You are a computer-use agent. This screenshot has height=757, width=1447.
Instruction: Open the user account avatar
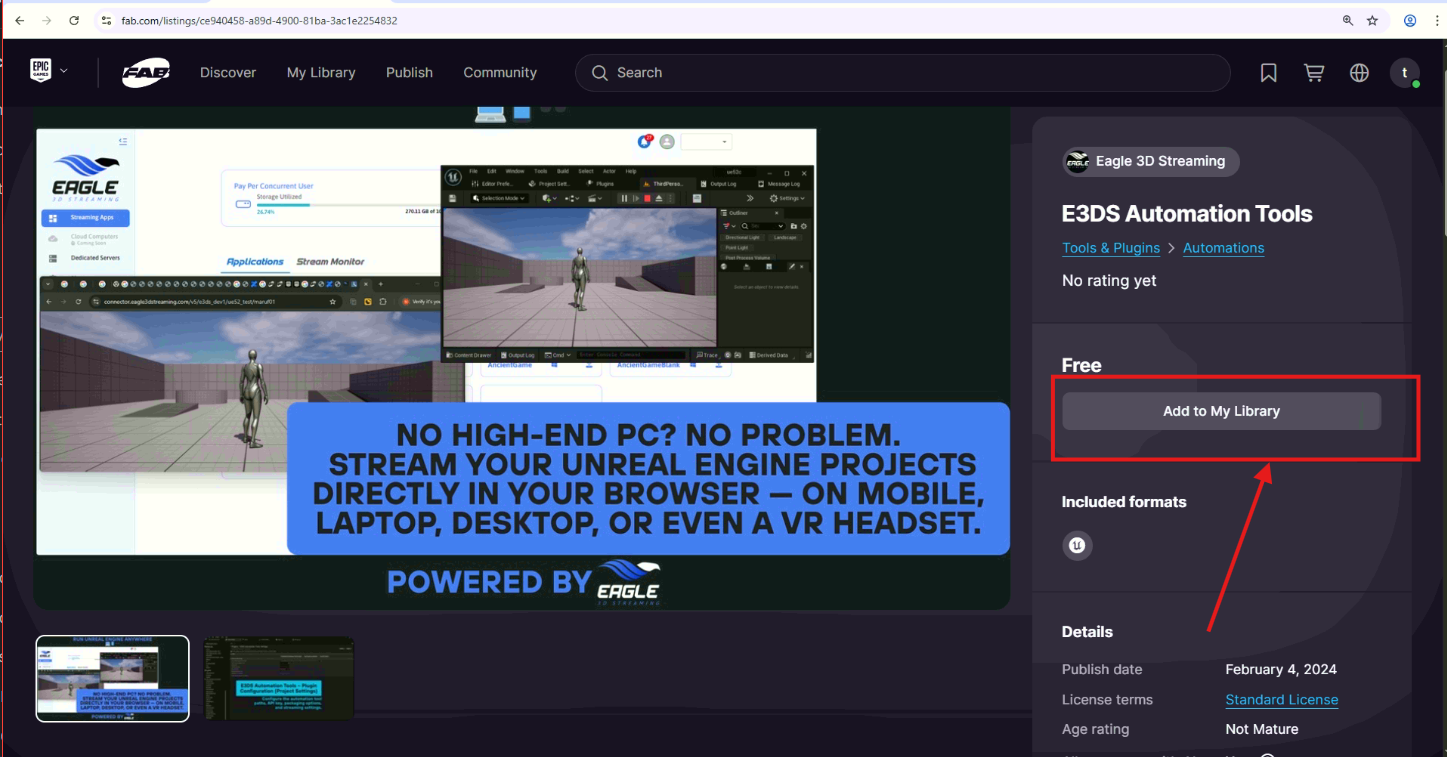1405,73
